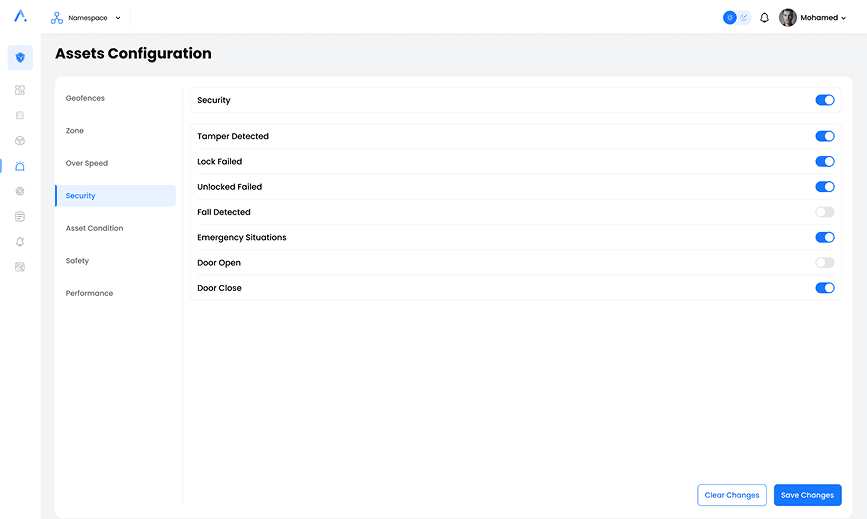Turn on the Door Open toggle

point(825,263)
